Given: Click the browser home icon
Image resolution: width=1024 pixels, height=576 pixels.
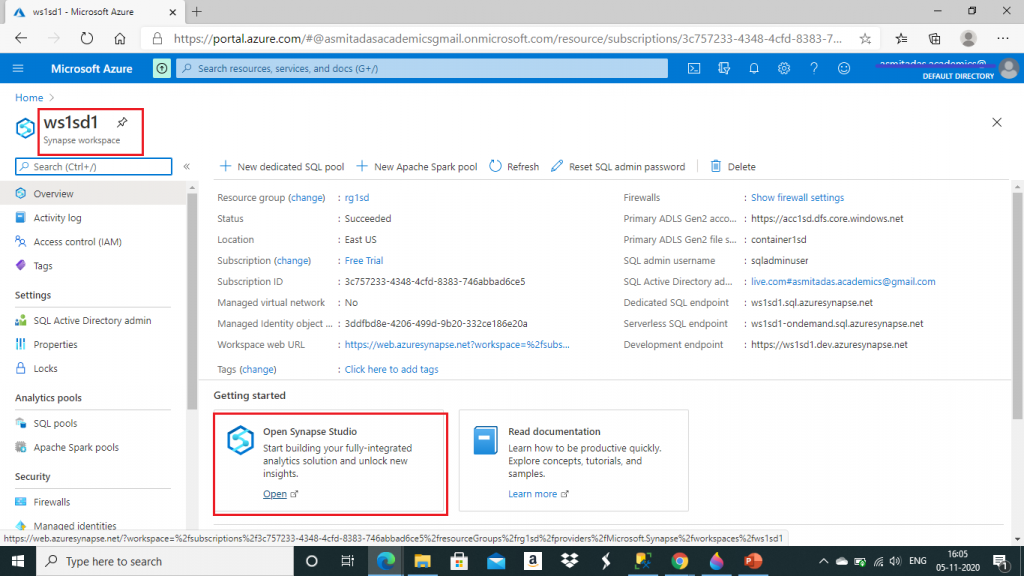Looking at the screenshot, I should [120, 39].
